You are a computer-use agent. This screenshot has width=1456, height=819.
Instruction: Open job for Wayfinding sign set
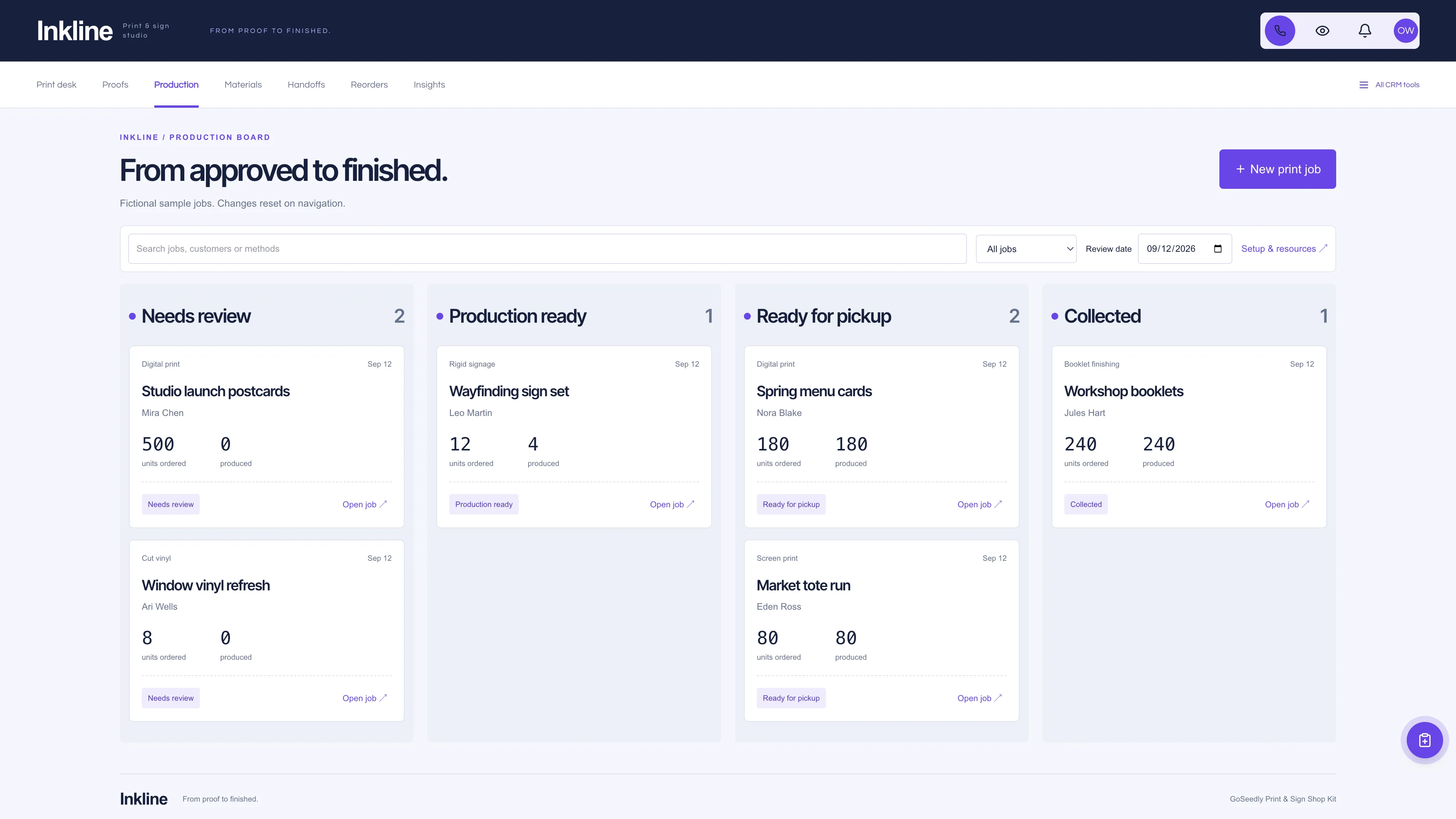click(x=672, y=504)
